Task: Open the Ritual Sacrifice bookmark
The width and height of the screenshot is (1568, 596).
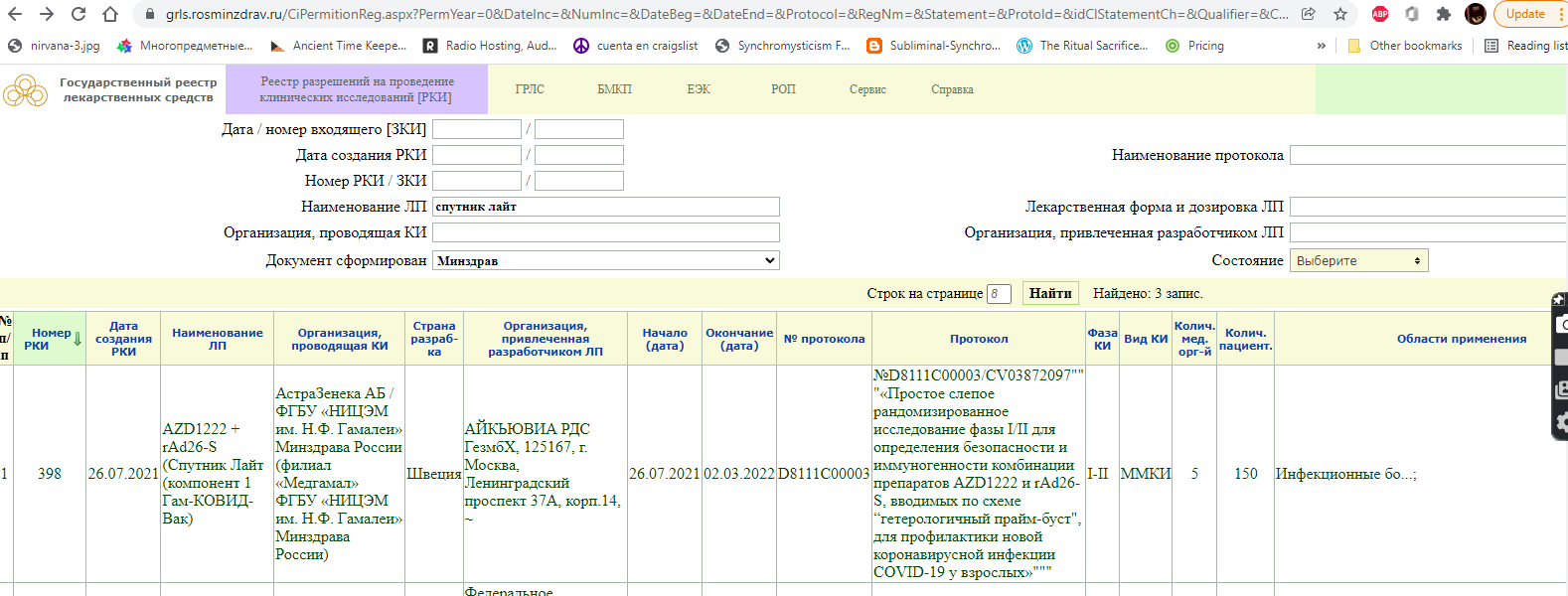Action: tap(1083, 46)
